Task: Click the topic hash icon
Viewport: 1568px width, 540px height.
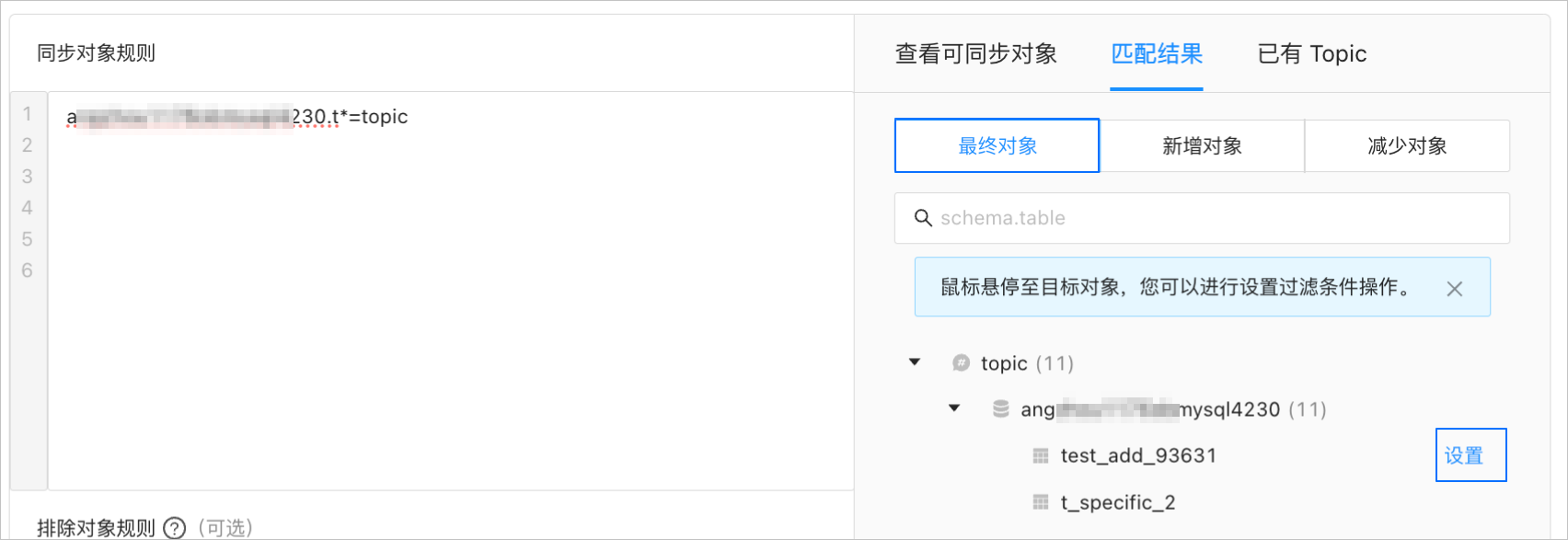Action: pyautogui.click(x=961, y=362)
